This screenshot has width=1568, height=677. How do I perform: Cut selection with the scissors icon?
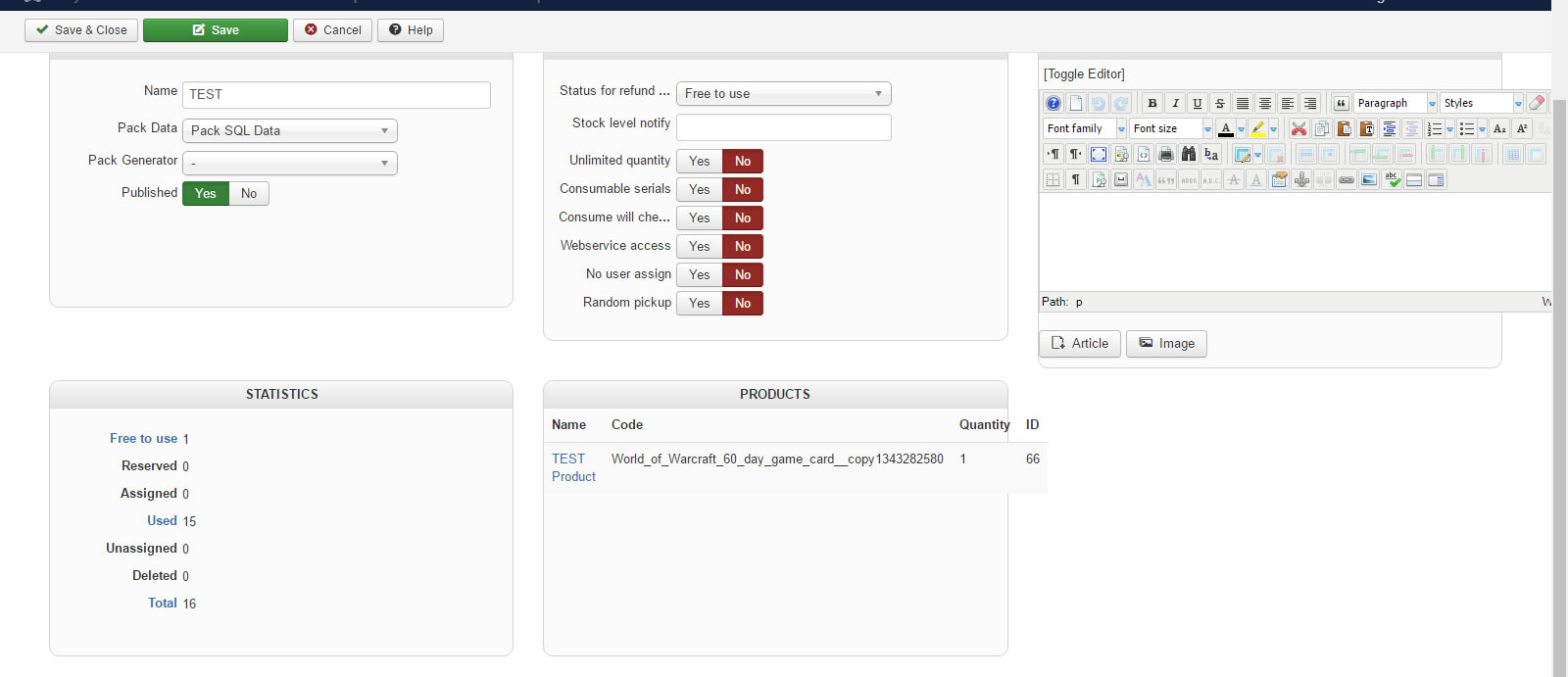click(1298, 128)
